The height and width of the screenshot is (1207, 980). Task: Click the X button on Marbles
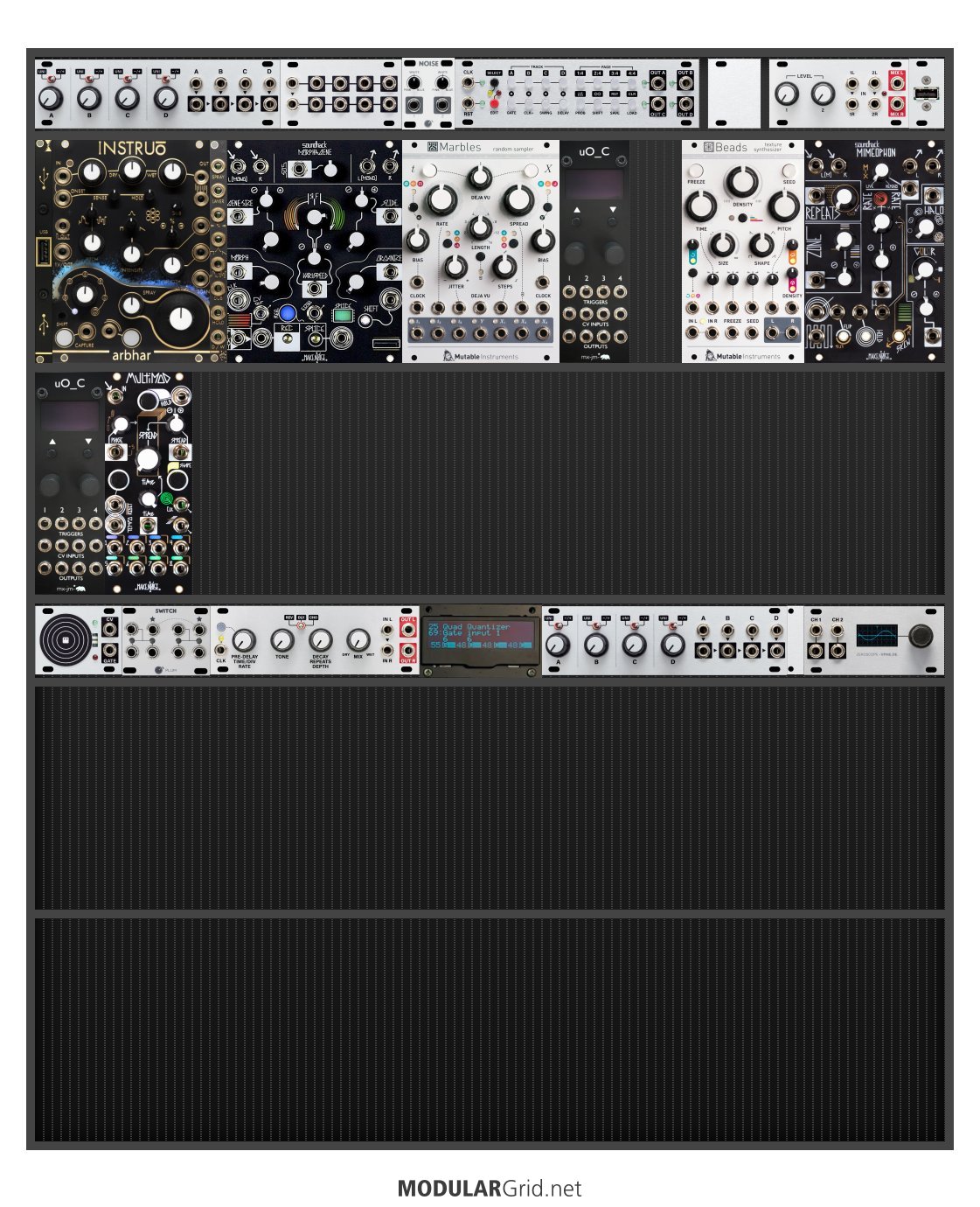coord(532,170)
